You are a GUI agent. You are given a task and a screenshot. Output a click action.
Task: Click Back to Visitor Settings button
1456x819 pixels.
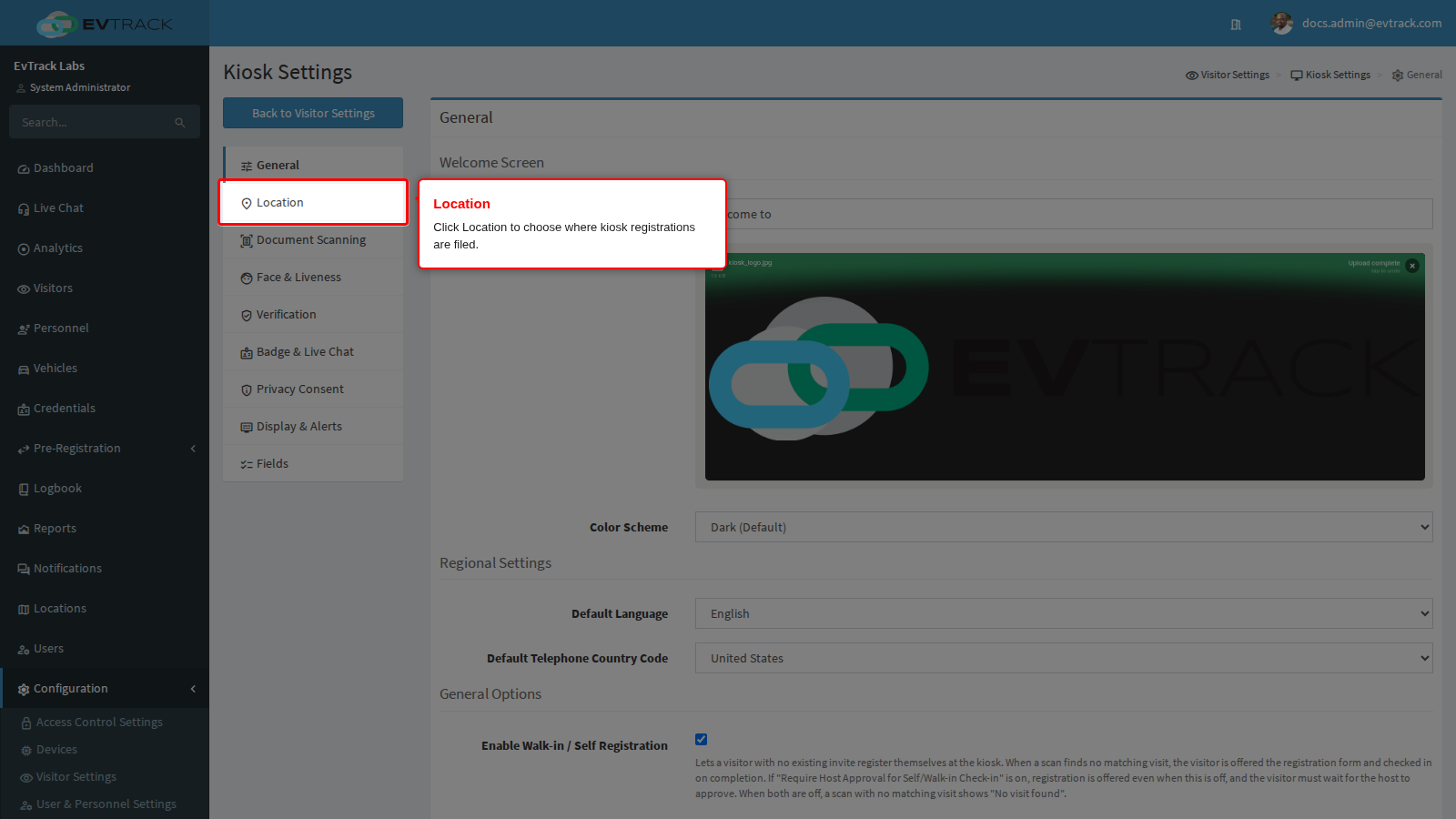313,113
